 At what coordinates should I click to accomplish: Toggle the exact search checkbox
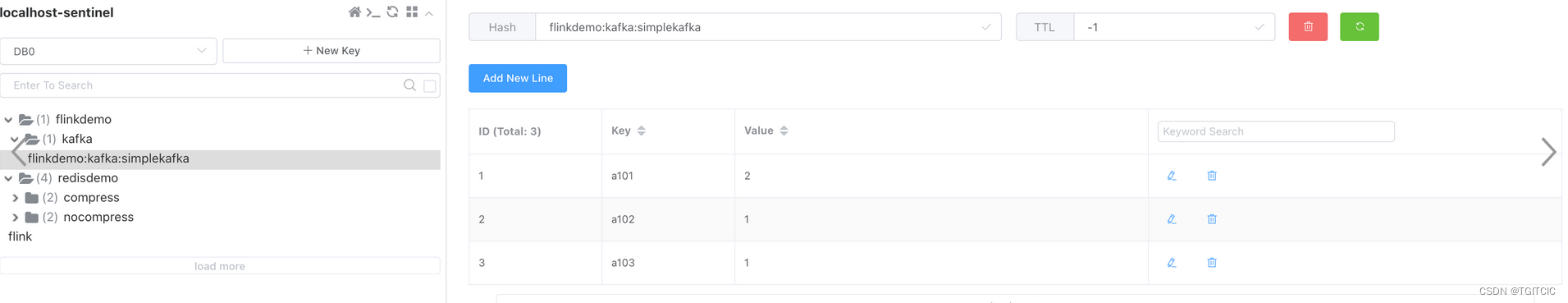click(429, 85)
